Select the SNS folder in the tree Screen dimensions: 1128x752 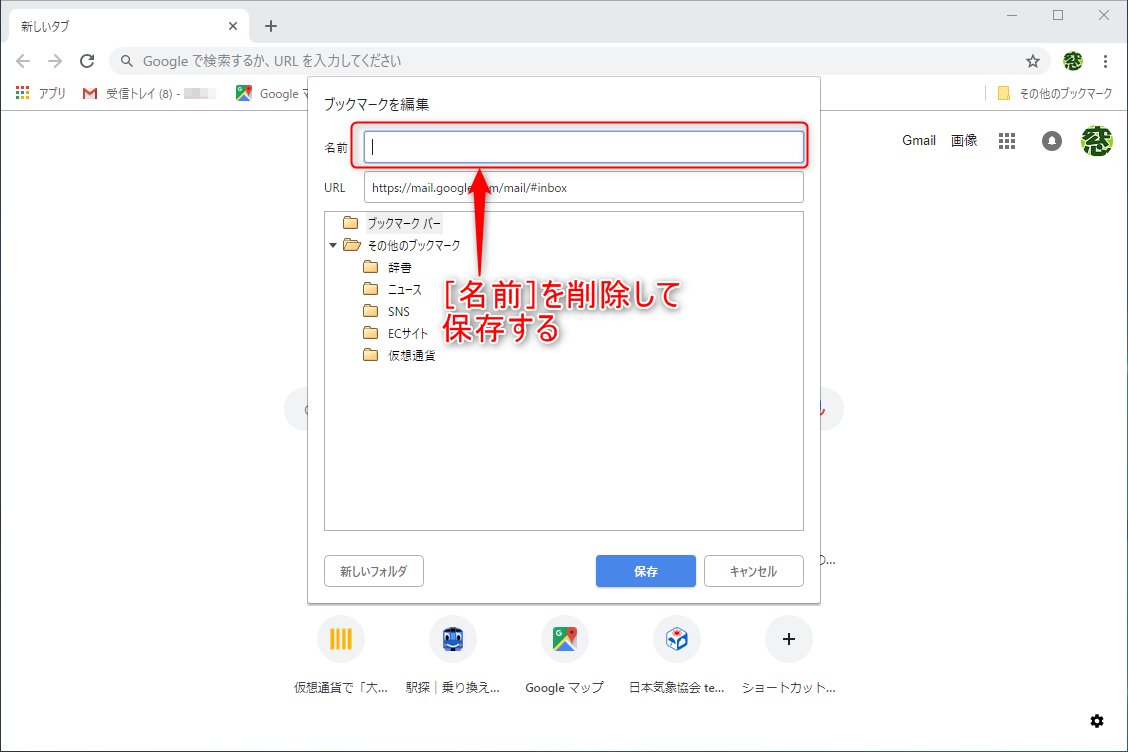point(401,311)
